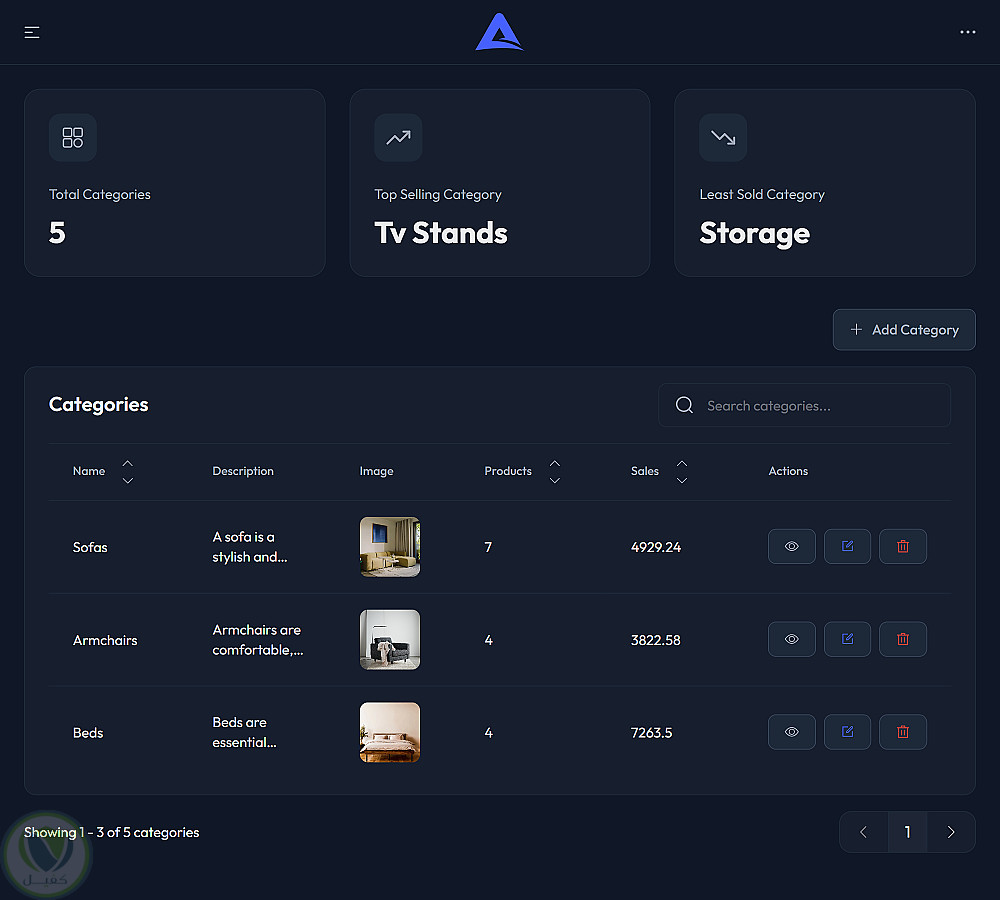Click 'Showing 1 - 3 of 5 categories' text

[x=112, y=832]
